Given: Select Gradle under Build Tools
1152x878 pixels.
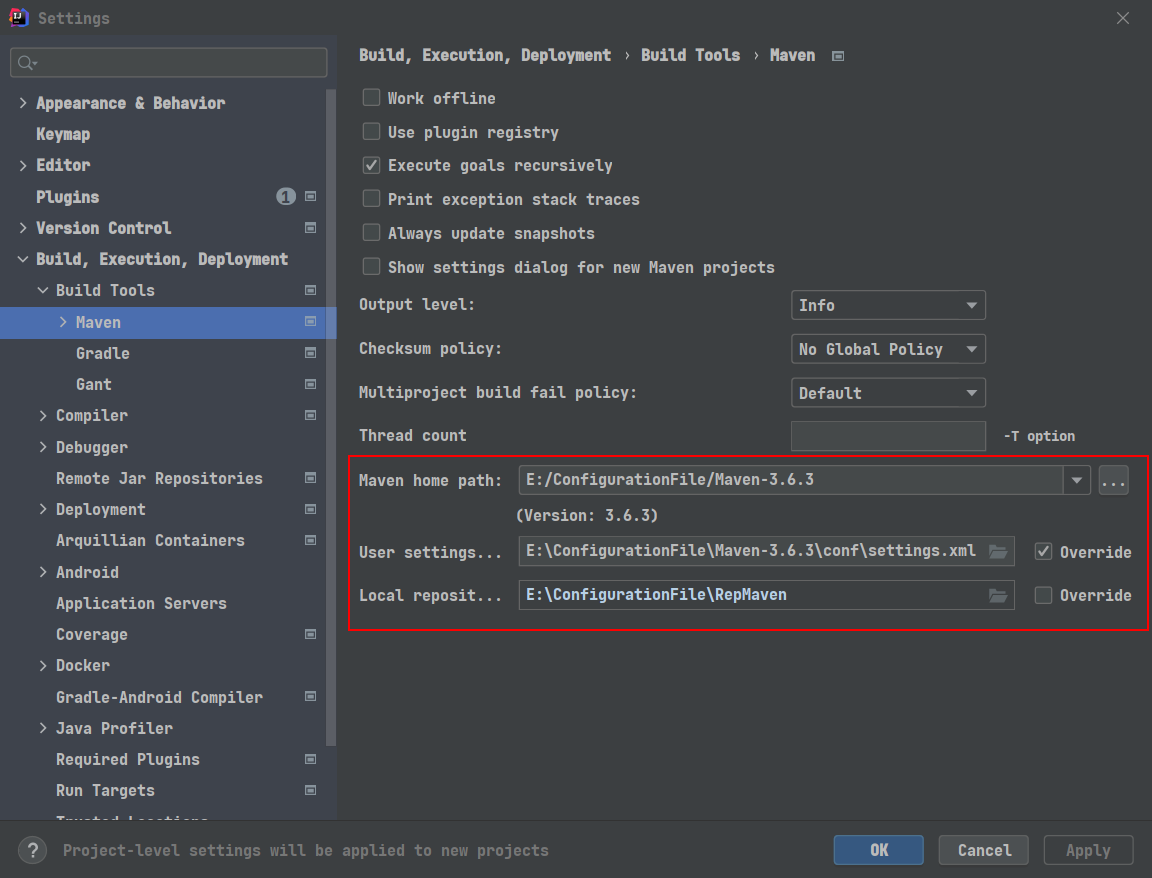Looking at the screenshot, I should point(103,353).
